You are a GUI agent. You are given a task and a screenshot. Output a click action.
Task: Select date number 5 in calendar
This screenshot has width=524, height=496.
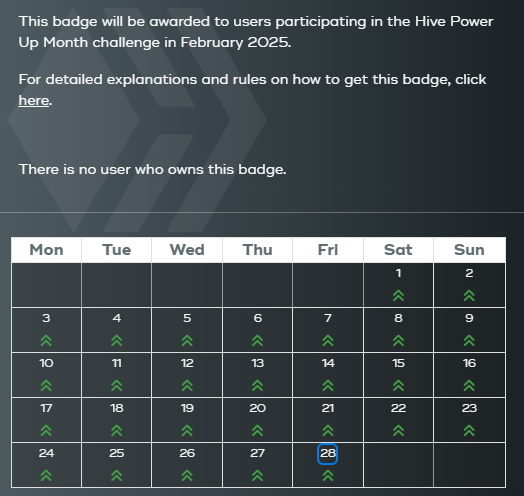[x=187, y=318]
